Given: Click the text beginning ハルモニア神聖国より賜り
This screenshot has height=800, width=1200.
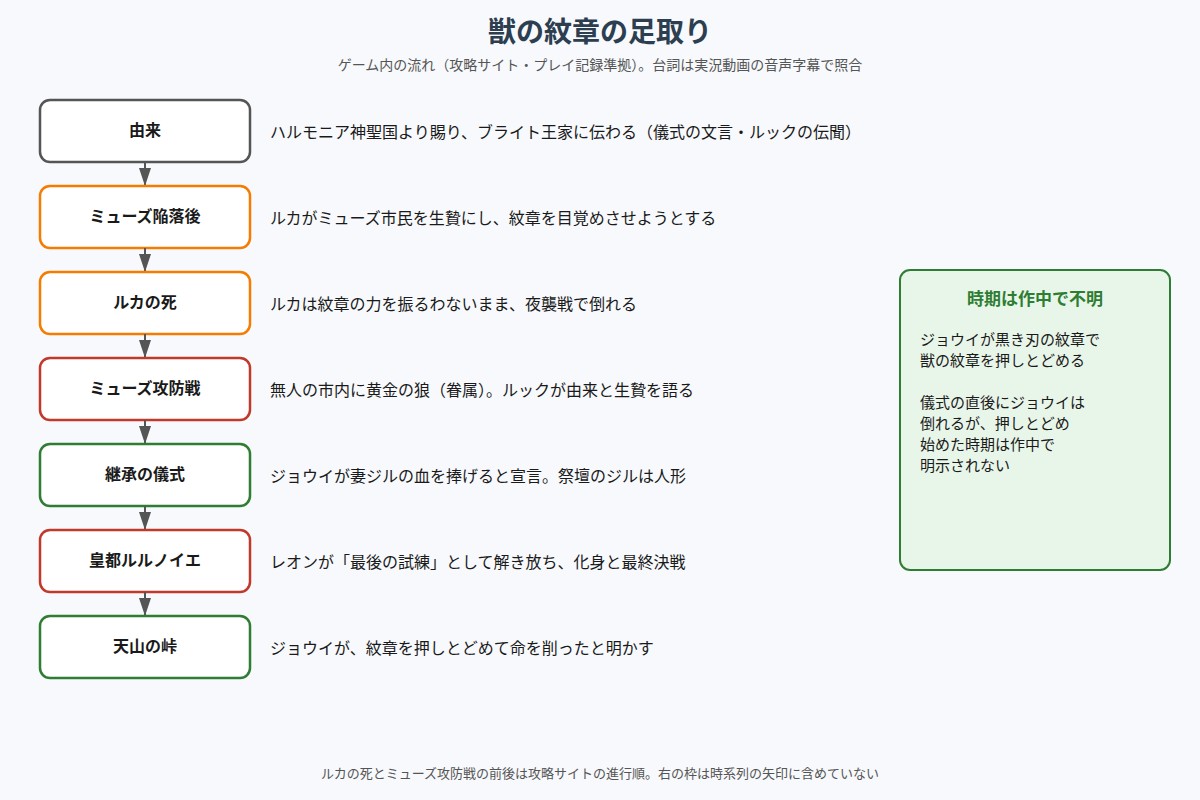Looking at the screenshot, I should point(562,132).
